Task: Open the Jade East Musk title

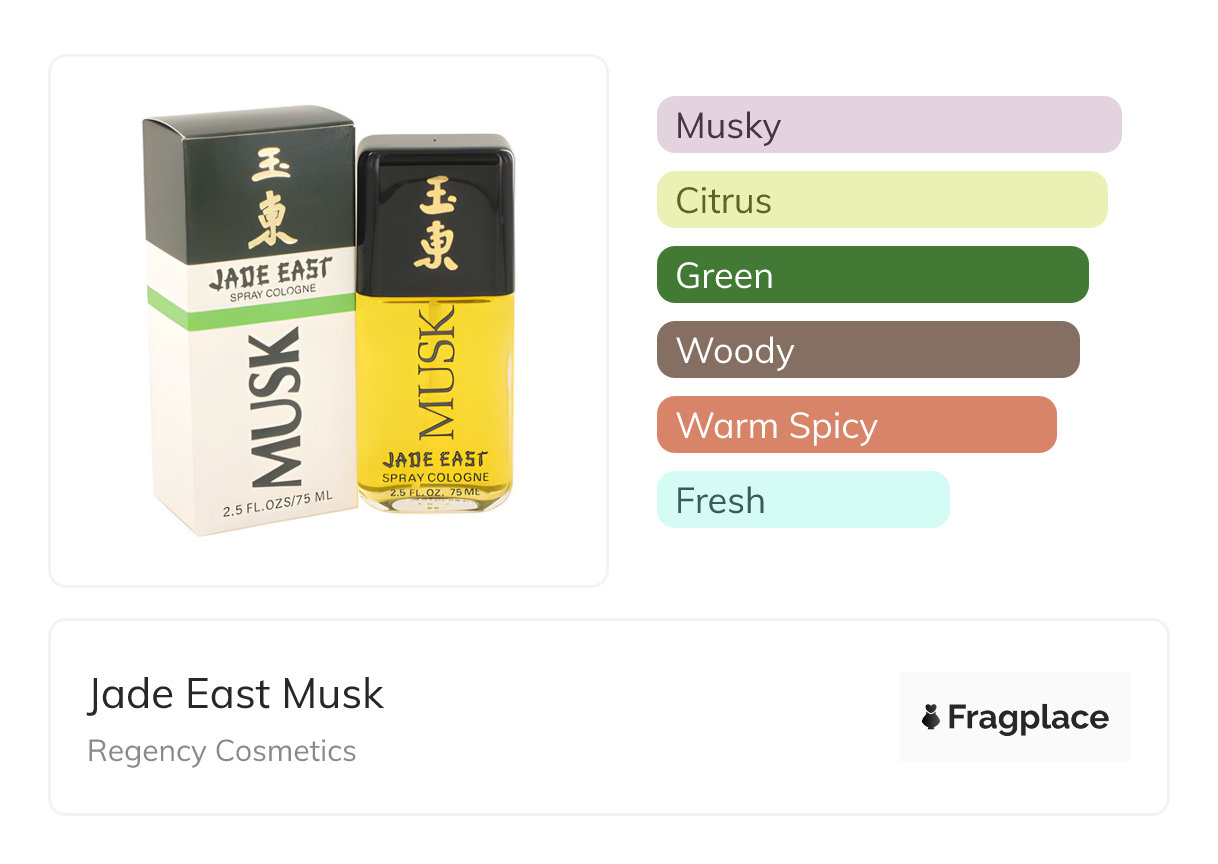Action: 236,694
